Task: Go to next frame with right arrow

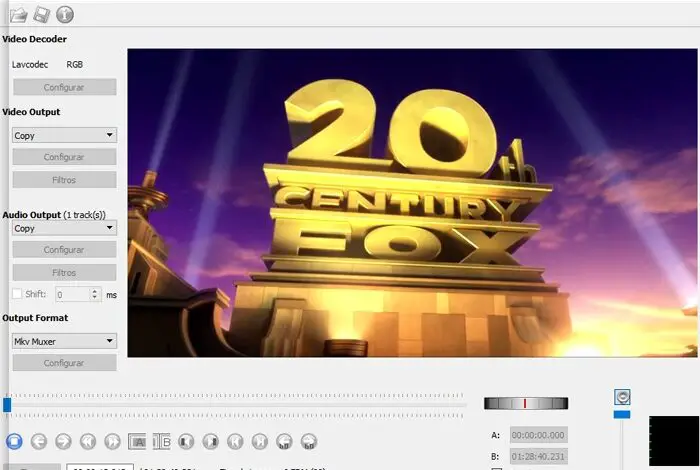Action: coord(63,441)
